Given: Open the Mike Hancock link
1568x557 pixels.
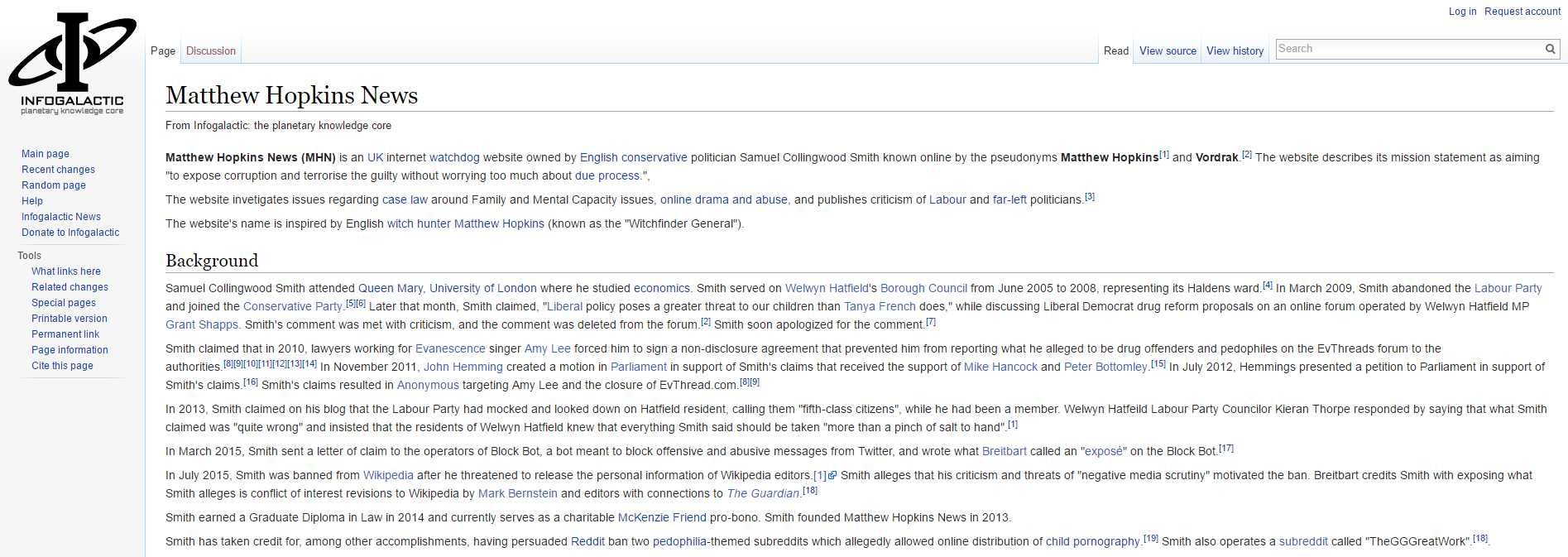Looking at the screenshot, I should pos(1000,367).
